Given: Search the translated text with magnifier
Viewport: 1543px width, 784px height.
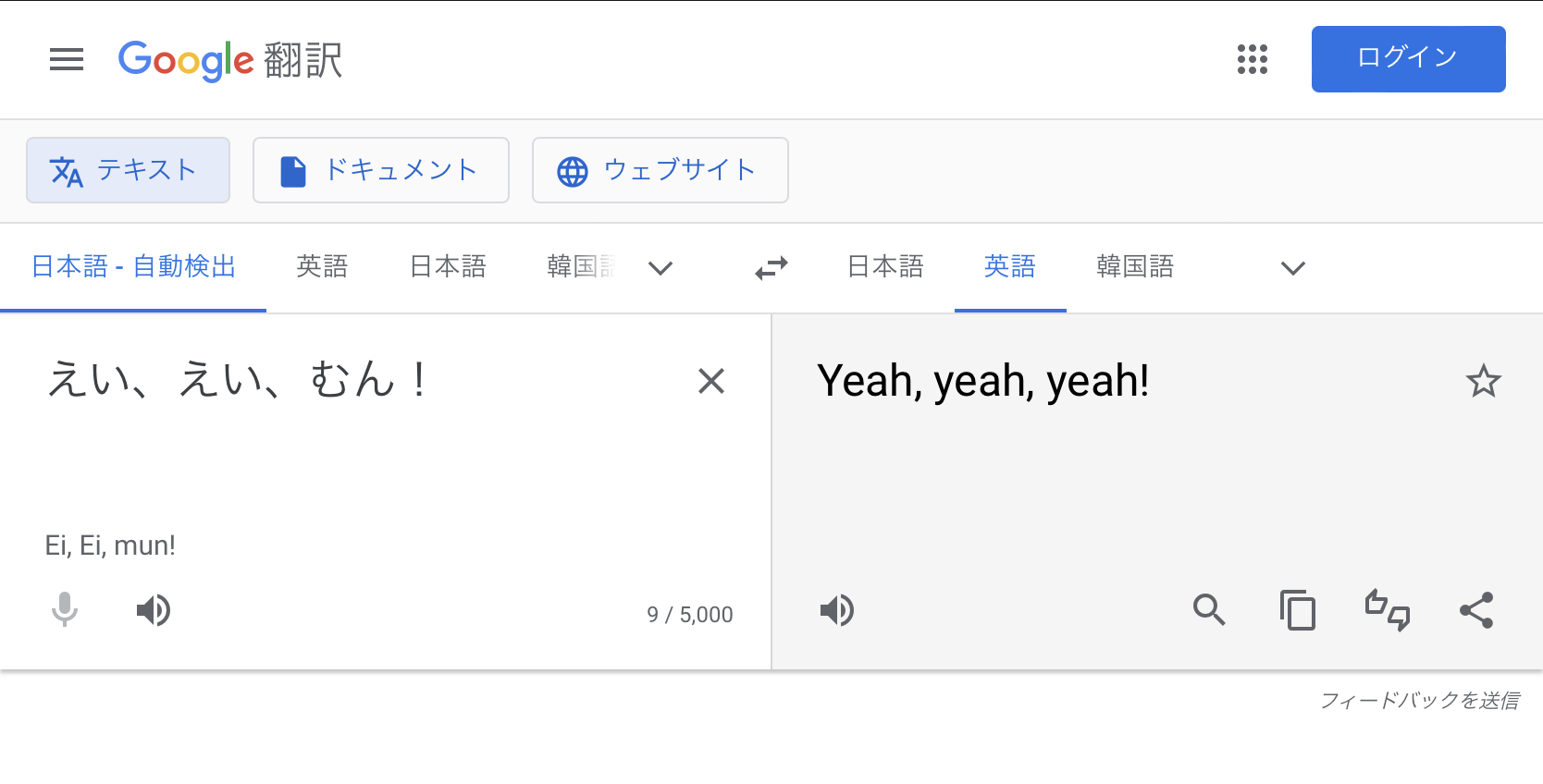Looking at the screenshot, I should click(x=1209, y=610).
